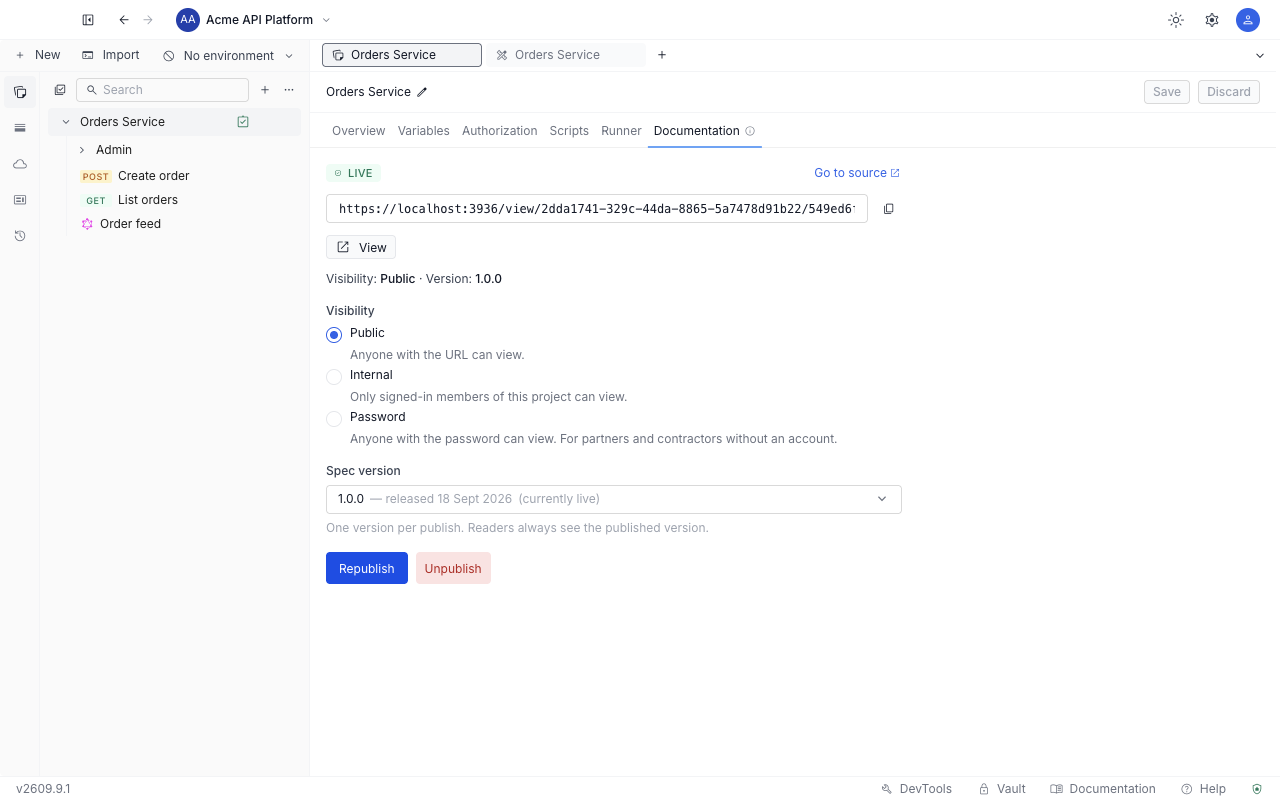Click Documentation tab info icon
Viewport: 1280px width, 800px height.
(750, 131)
